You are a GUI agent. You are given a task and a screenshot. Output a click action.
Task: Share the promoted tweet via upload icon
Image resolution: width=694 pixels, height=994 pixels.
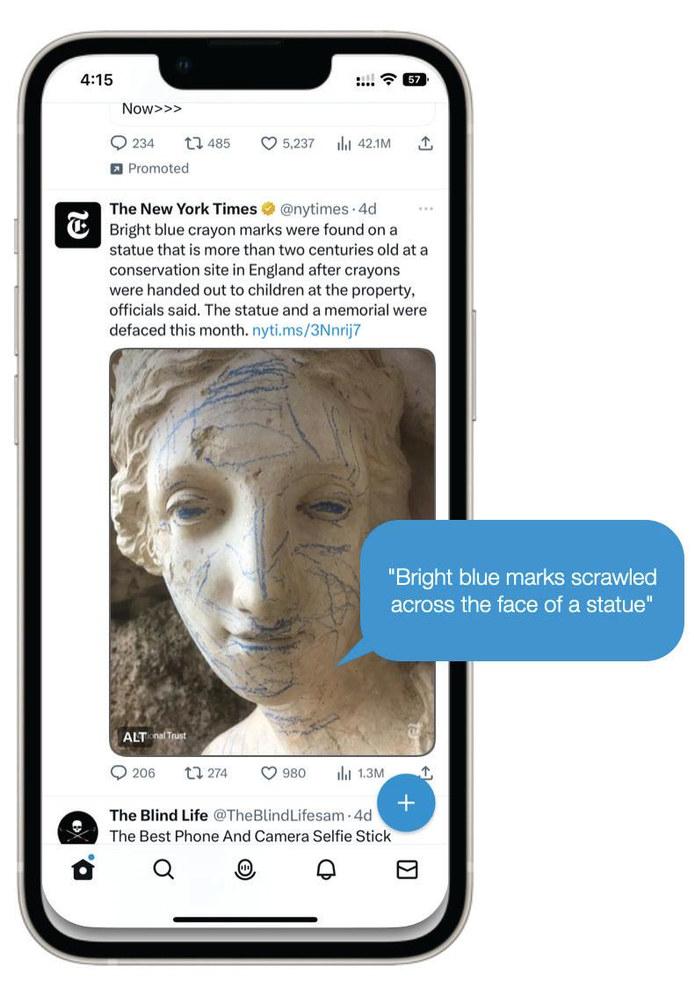tap(426, 143)
